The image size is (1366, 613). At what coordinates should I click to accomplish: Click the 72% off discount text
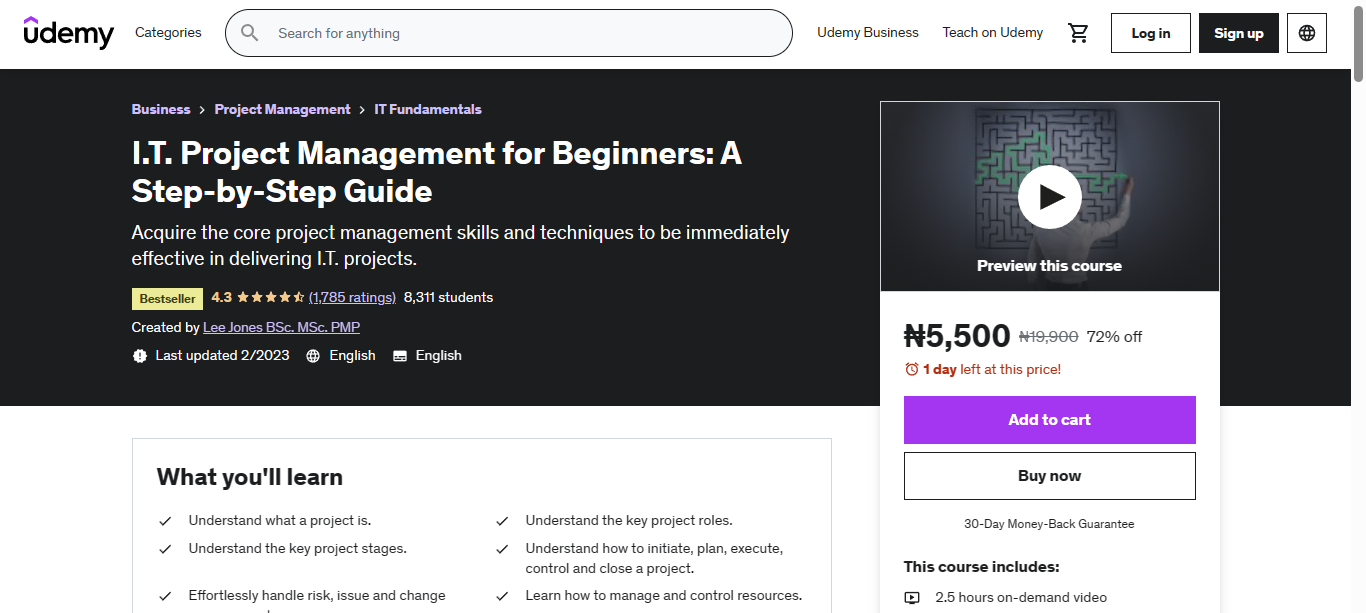tap(1115, 337)
